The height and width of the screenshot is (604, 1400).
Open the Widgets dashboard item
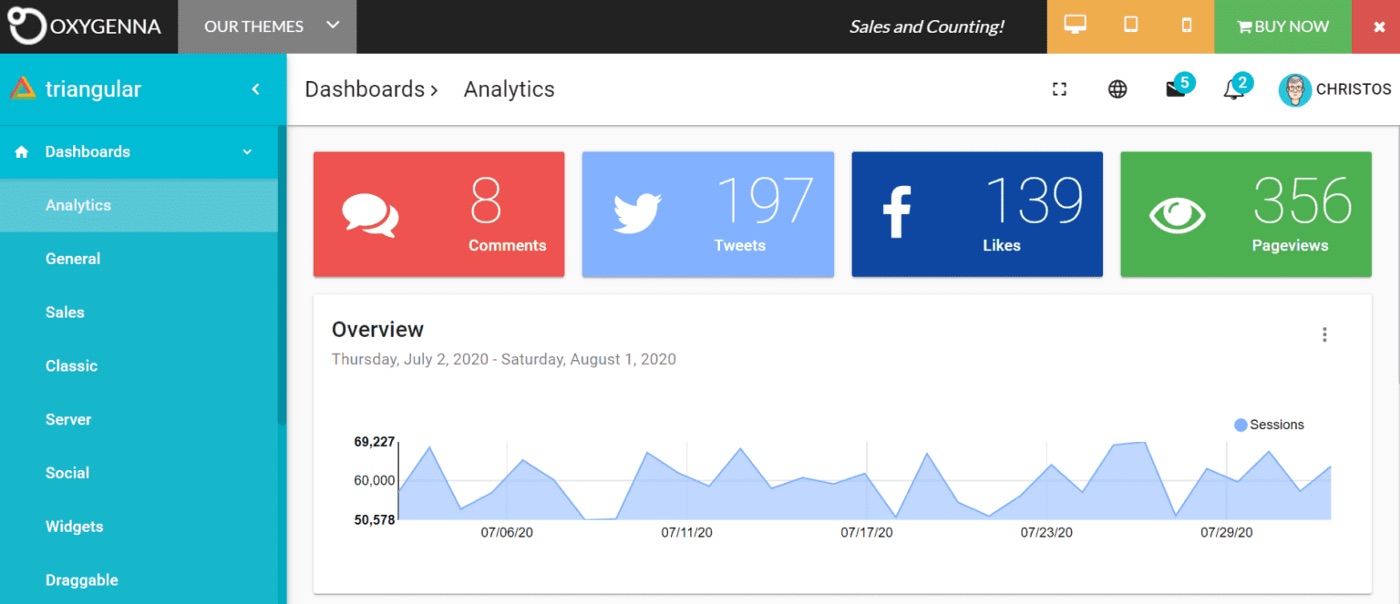(x=74, y=526)
